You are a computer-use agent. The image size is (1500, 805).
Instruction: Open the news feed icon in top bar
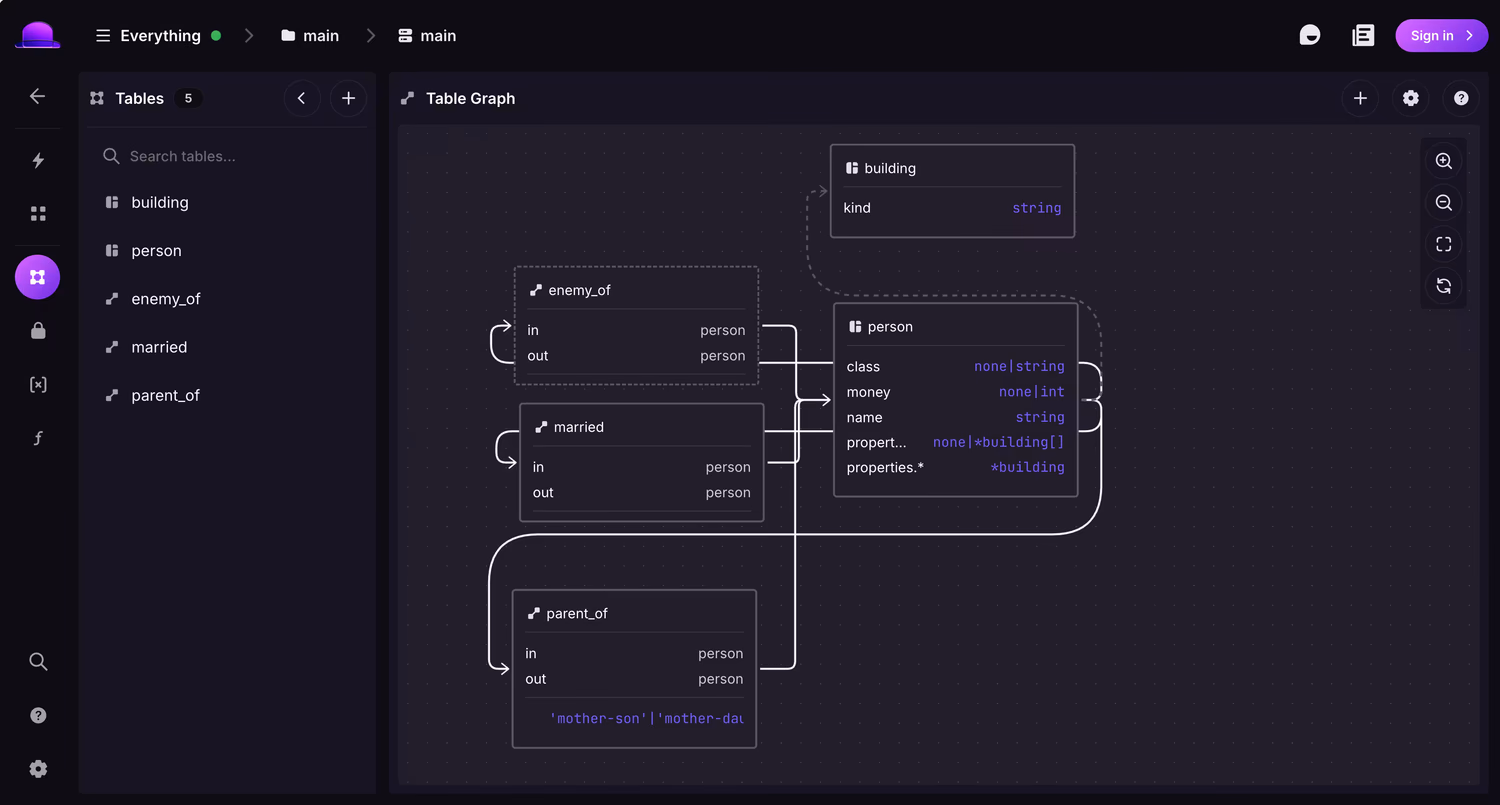(x=1363, y=36)
